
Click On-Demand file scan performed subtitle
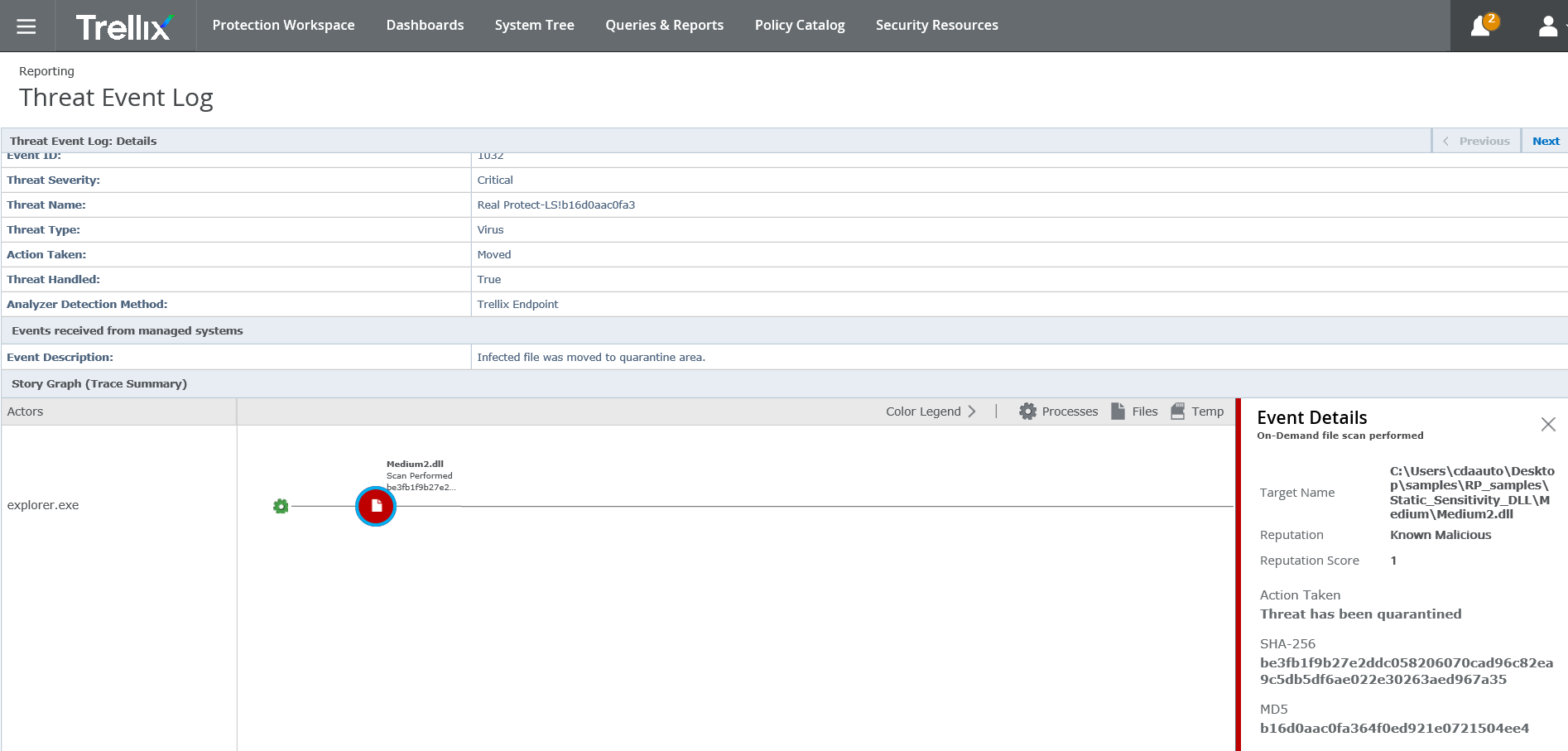tap(1340, 436)
